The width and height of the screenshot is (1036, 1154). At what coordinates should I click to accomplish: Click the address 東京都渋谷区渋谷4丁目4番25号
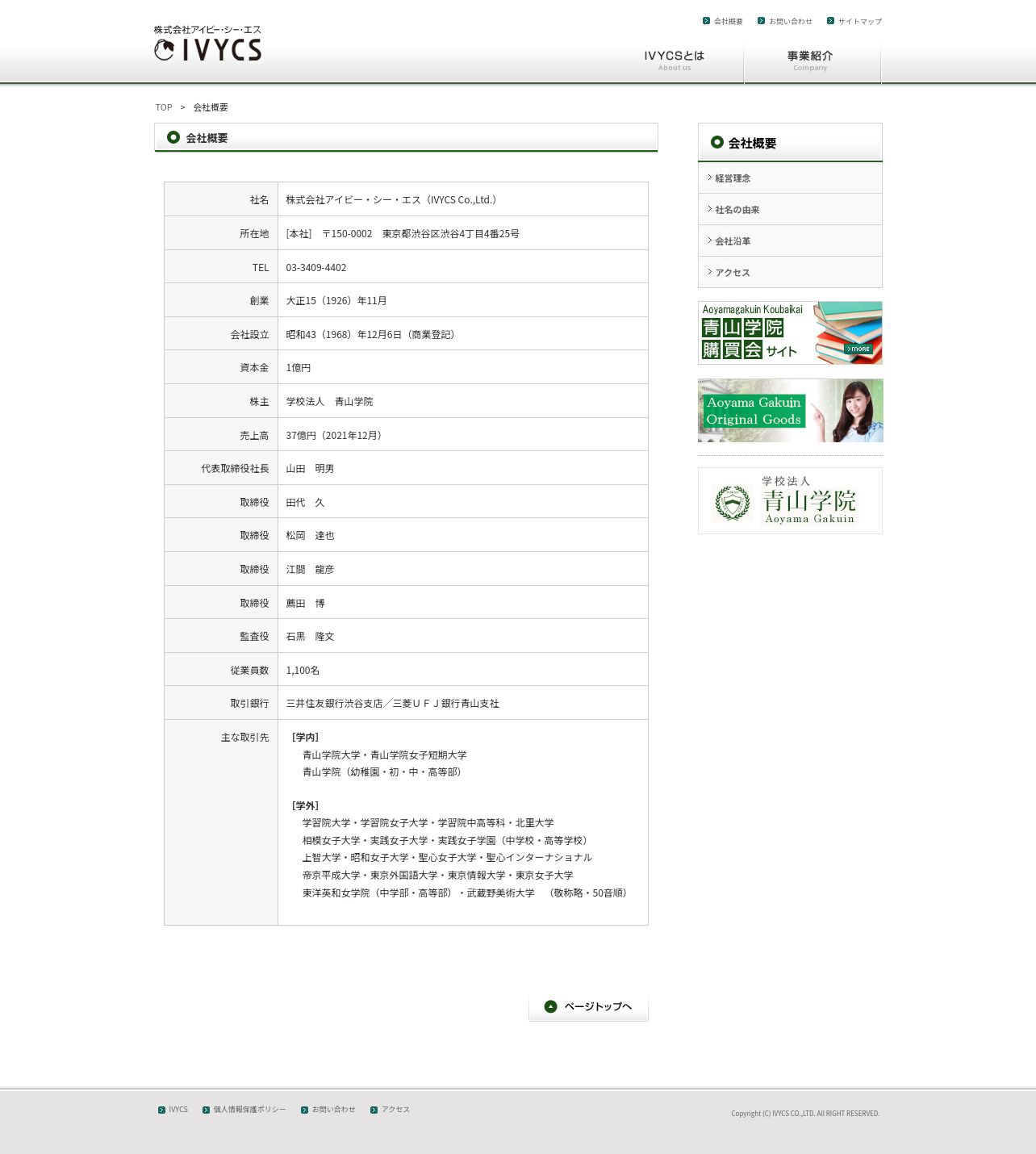click(x=451, y=234)
